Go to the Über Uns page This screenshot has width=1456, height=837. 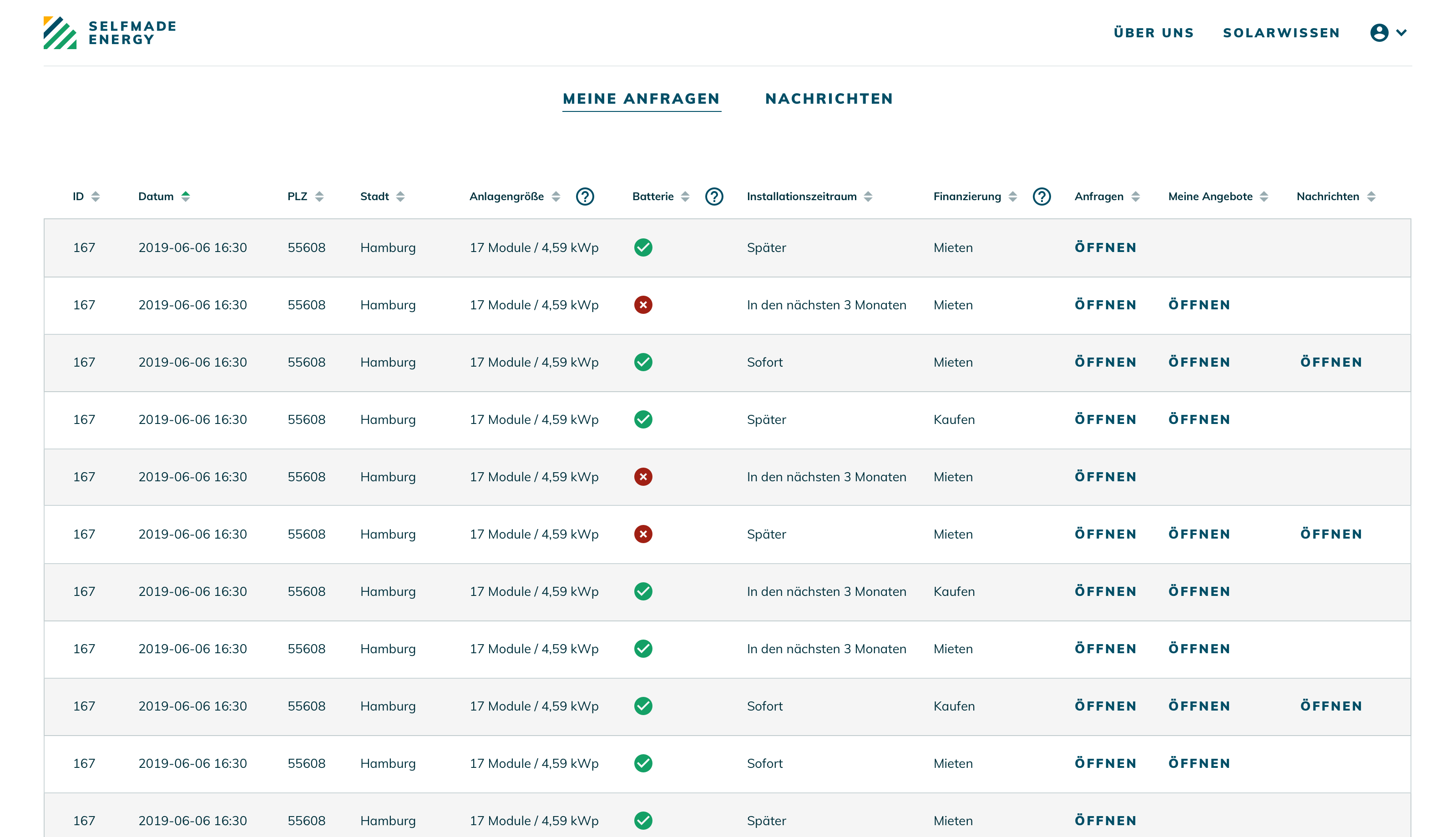pyautogui.click(x=1153, y=33)
